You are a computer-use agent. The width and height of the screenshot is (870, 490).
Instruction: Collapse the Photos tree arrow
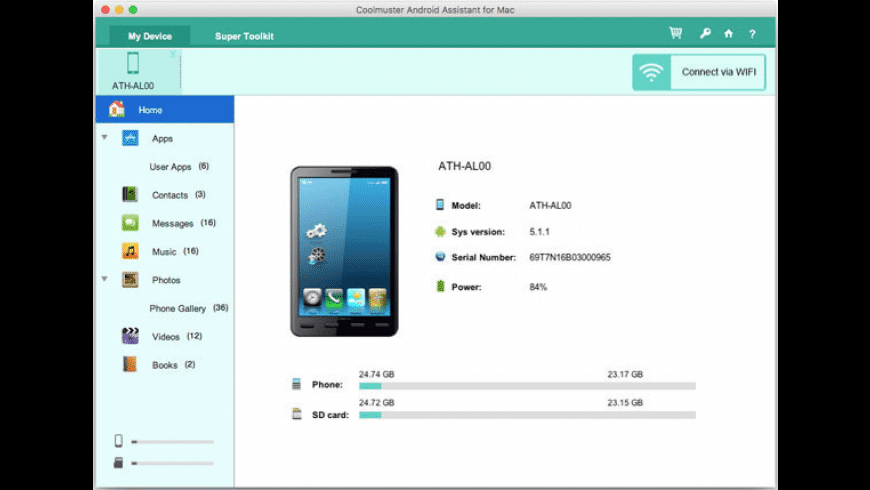pyautogui.click(x=105, y=279)
